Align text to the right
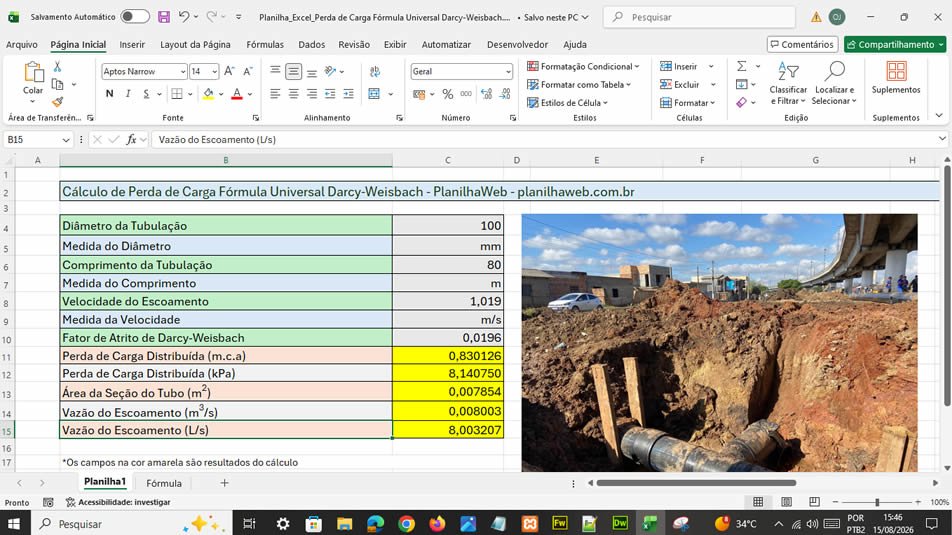The height and width of the screenshot is (535, 952). (x=311, y=94)
